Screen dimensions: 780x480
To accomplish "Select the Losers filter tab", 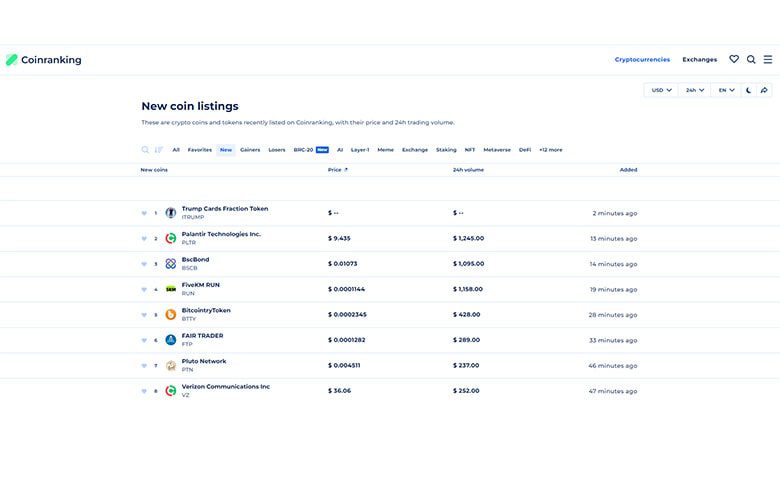I will pos(277,150).
